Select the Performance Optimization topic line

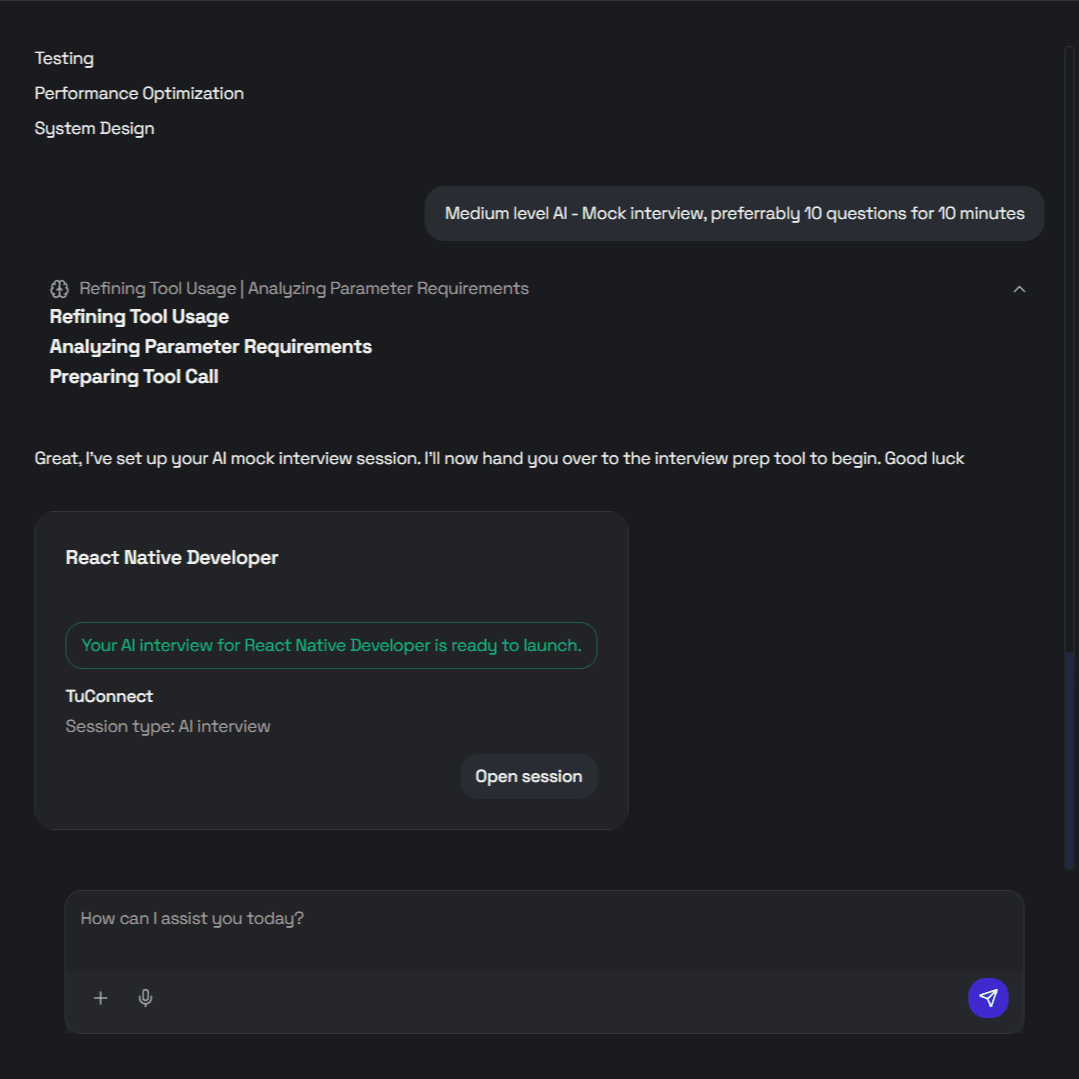coord(139,93)
